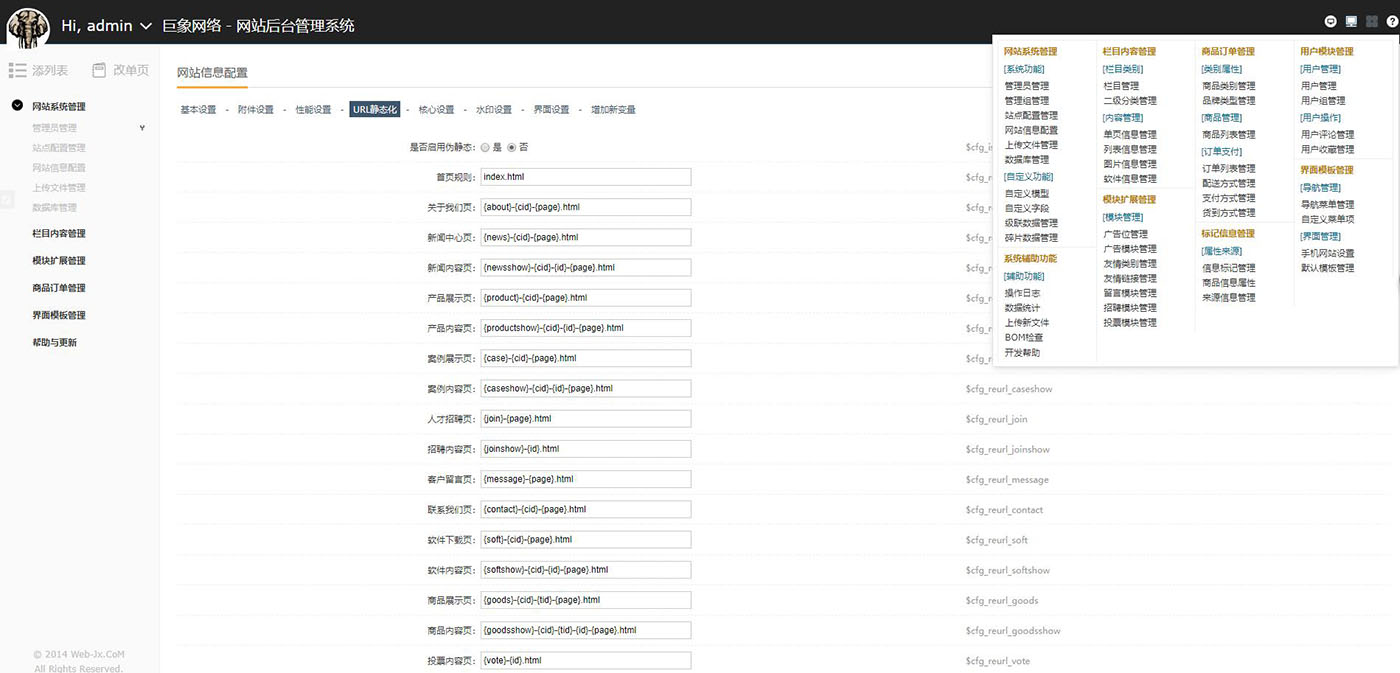Click the 新闻内容页 rule input field
Screen dimensions: 1400x673
click(x=585, y=267)
